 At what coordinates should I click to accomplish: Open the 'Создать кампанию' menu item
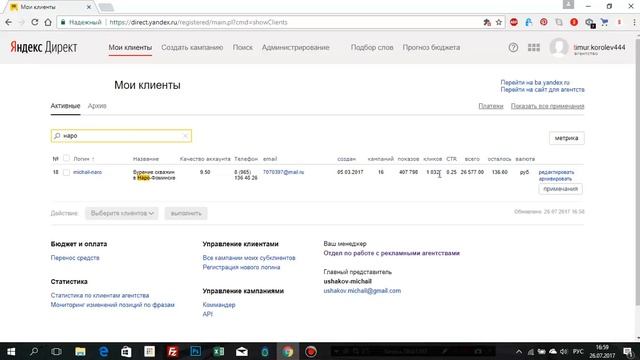[x=192, y=47]
